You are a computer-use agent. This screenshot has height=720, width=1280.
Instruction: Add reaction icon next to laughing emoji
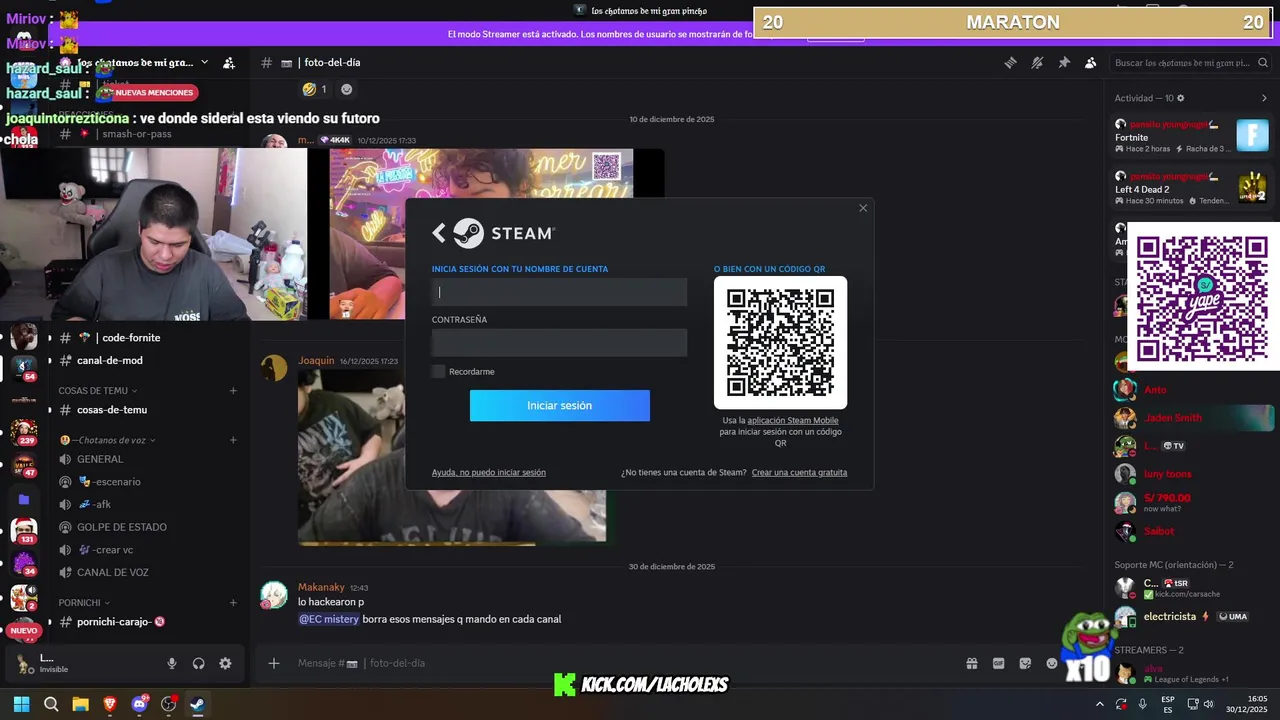pos(346,89)
